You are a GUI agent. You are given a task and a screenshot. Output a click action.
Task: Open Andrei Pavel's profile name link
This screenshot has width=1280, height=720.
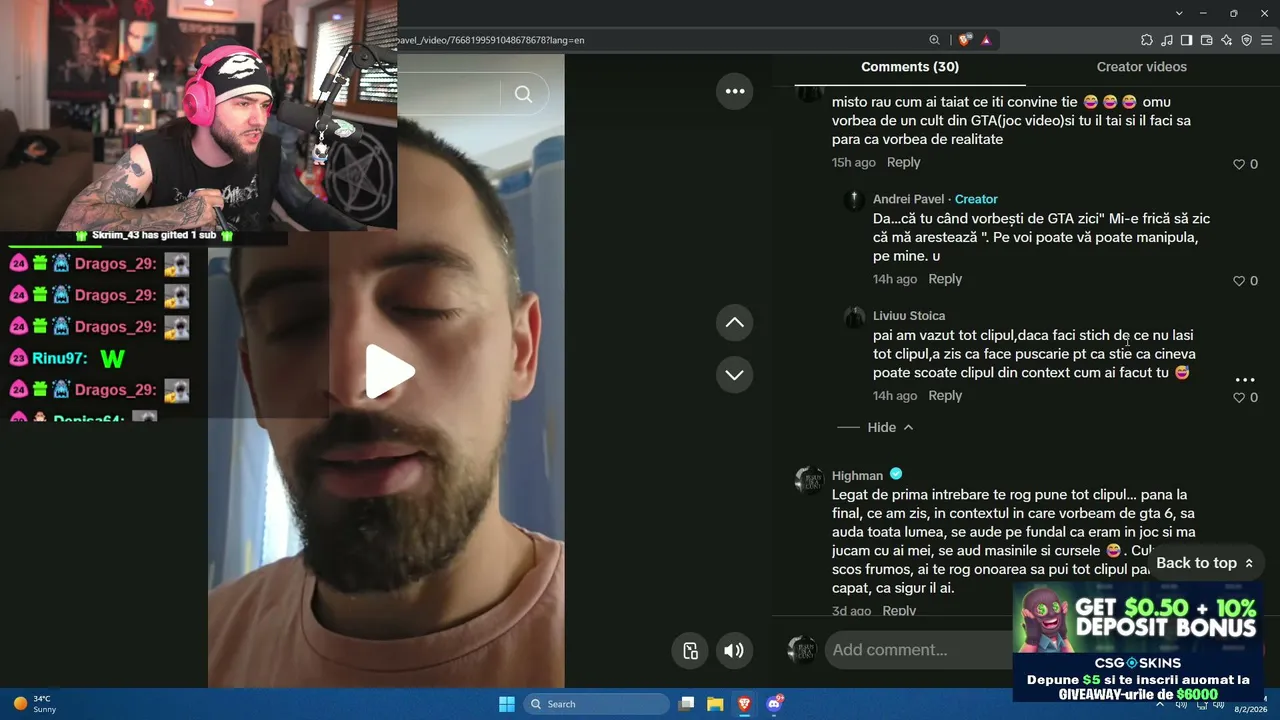point(908,199)
